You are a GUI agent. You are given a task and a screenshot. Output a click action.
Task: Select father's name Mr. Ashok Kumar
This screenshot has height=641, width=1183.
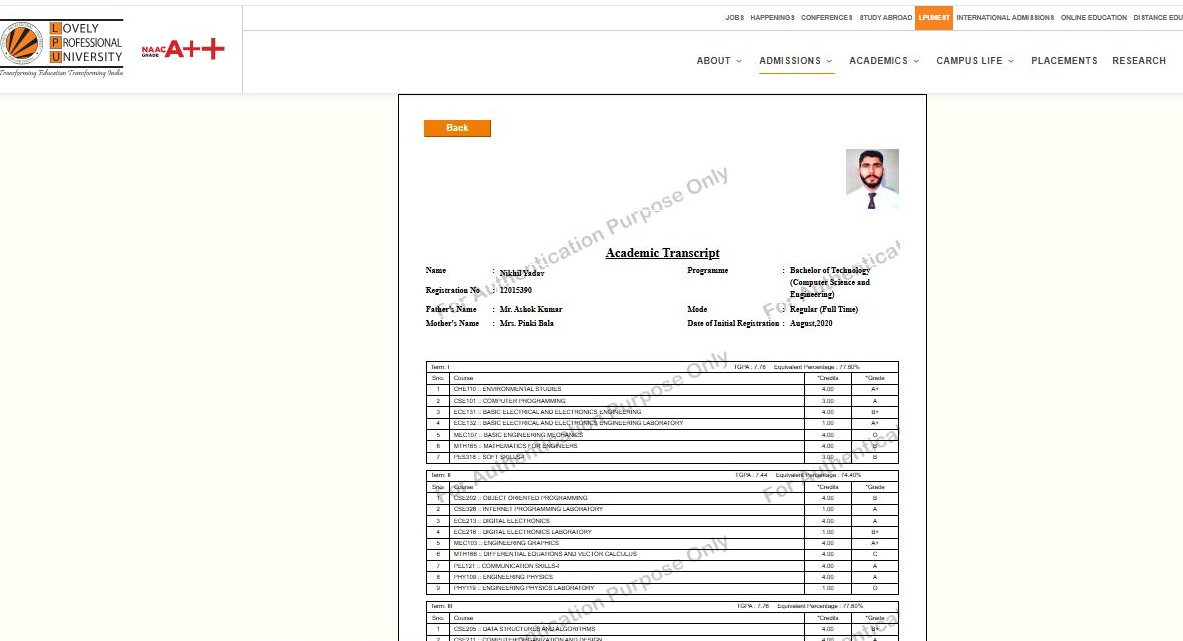pos(530,309)
